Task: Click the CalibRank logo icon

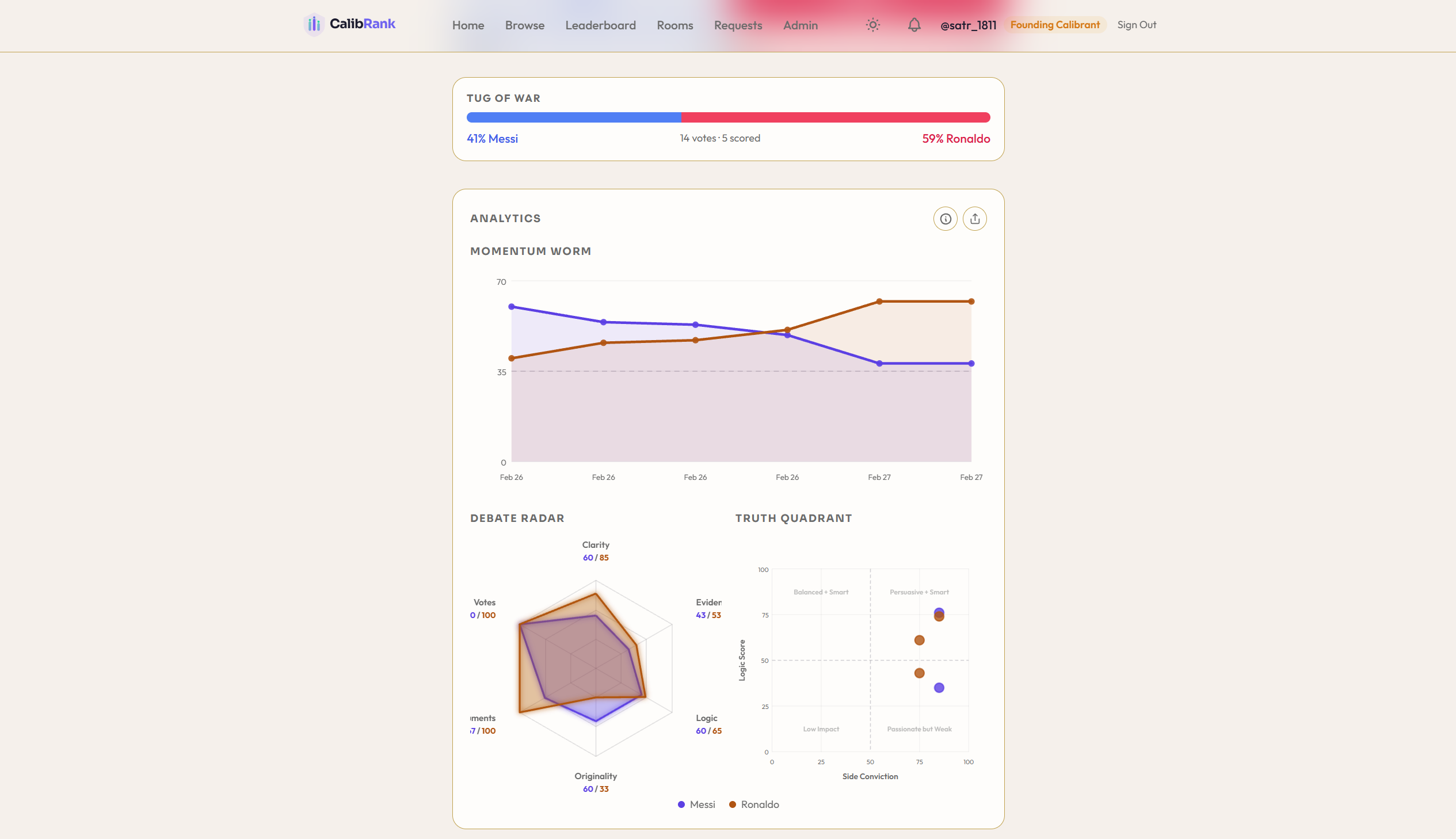Action: click(x=314, y=24)
